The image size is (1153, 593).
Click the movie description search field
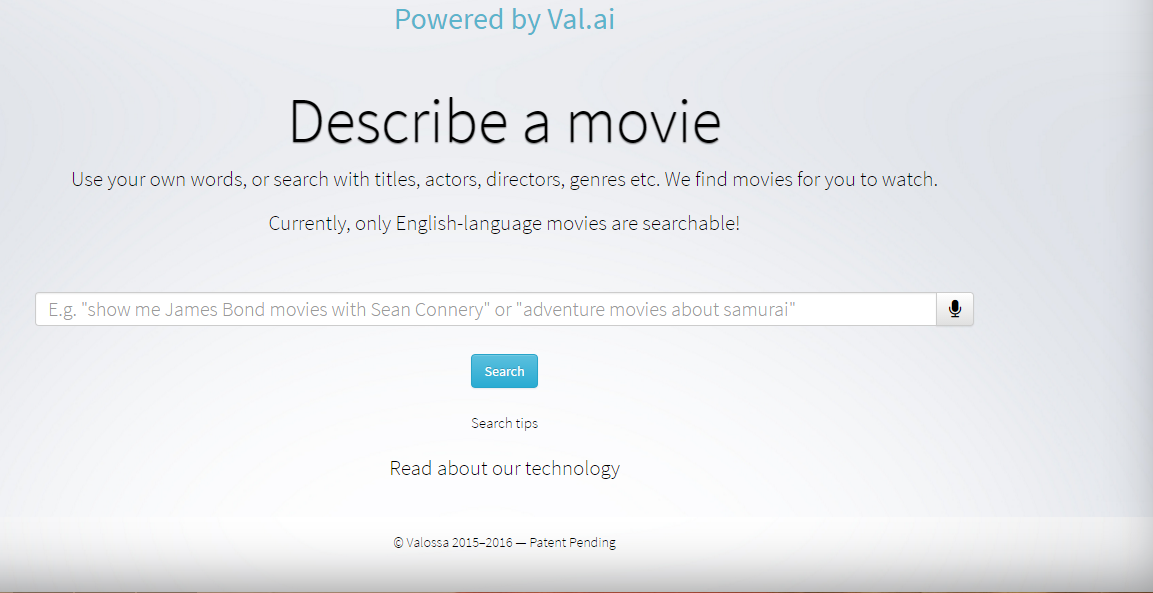click(x=485, y=309)
